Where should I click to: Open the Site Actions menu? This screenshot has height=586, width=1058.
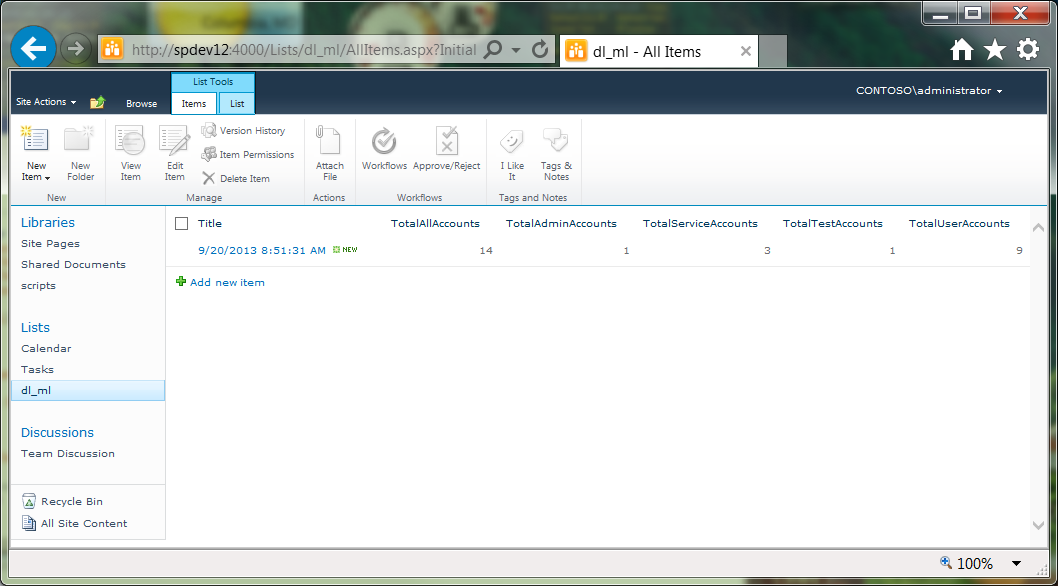coord(46,102)
